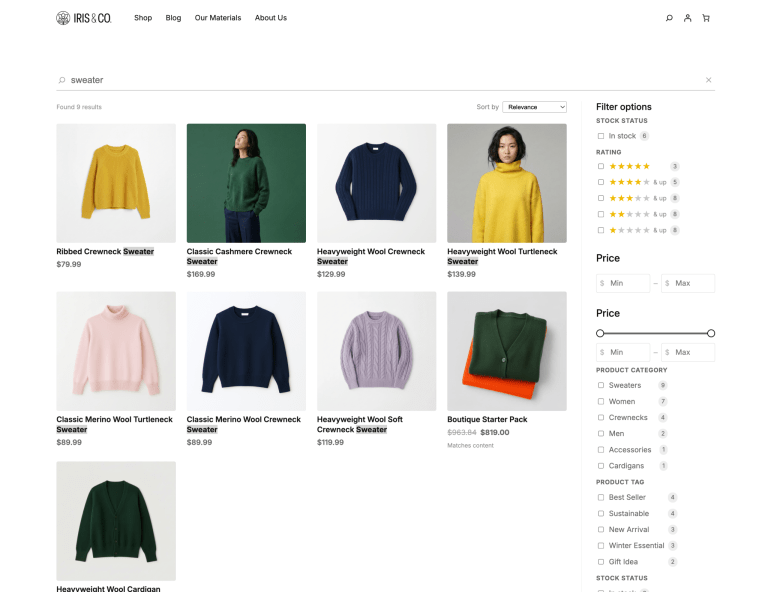Clear the sweater search with the X
Image resolution: width=768 pixels, height=592 pixels.
click(x=708, y=80)
